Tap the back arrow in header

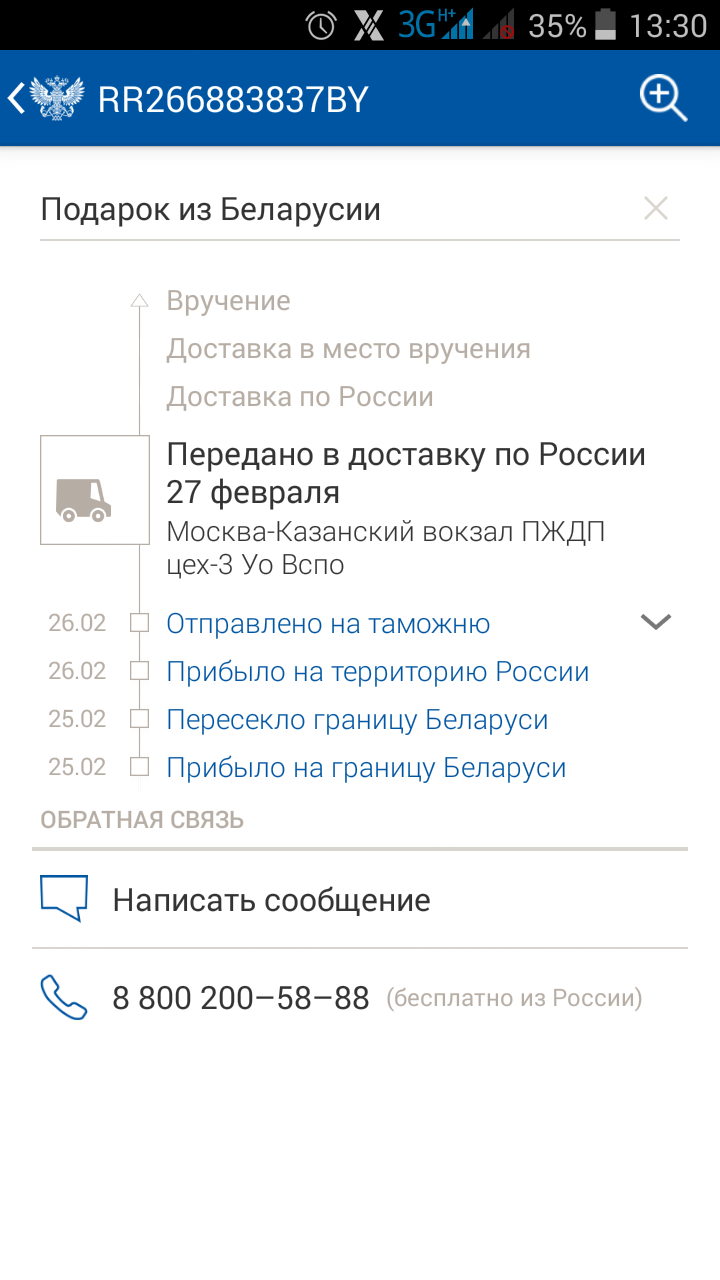tap(15, 99)
